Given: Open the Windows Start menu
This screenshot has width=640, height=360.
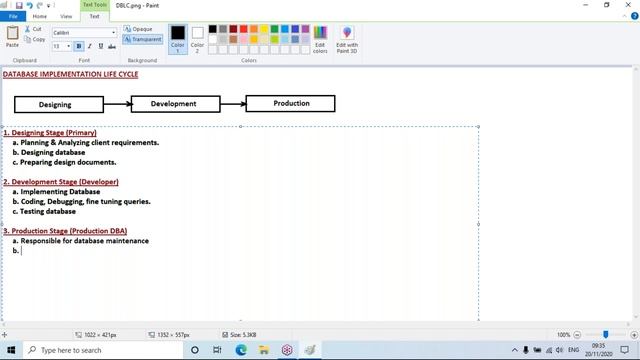Looking at the screenshot, I should click(x=11, y=350).
